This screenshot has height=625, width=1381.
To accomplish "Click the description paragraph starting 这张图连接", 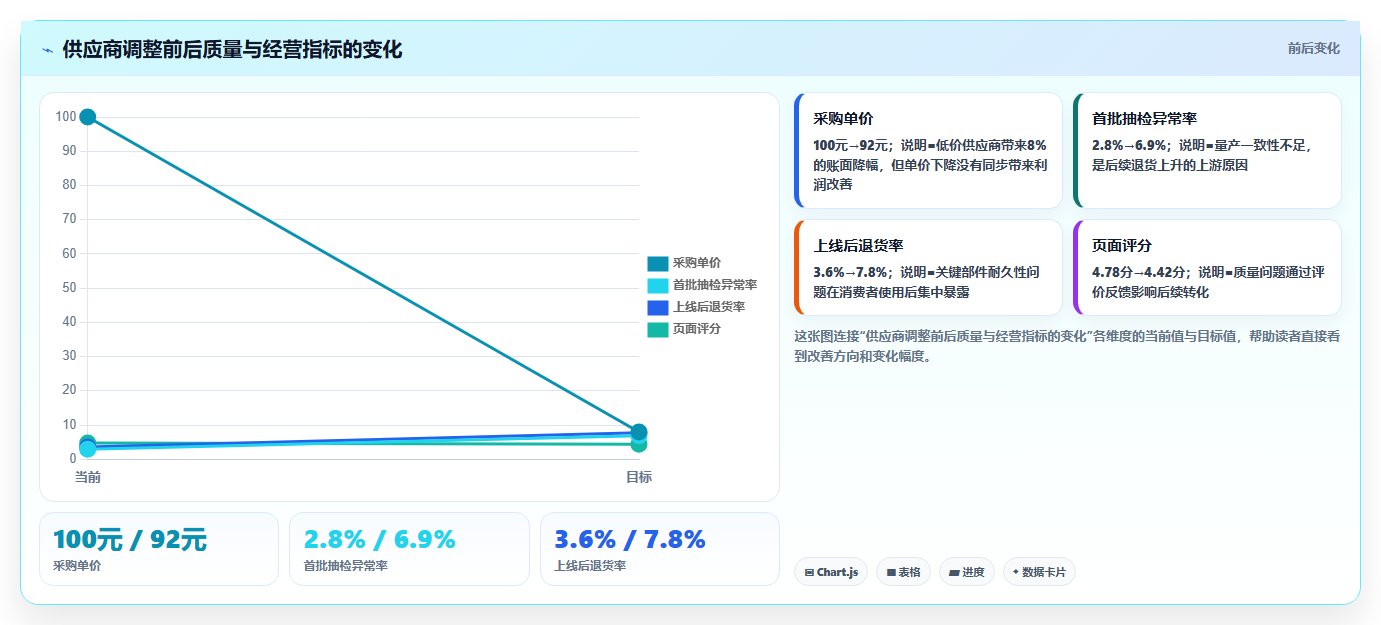I will click(1067, 346).
